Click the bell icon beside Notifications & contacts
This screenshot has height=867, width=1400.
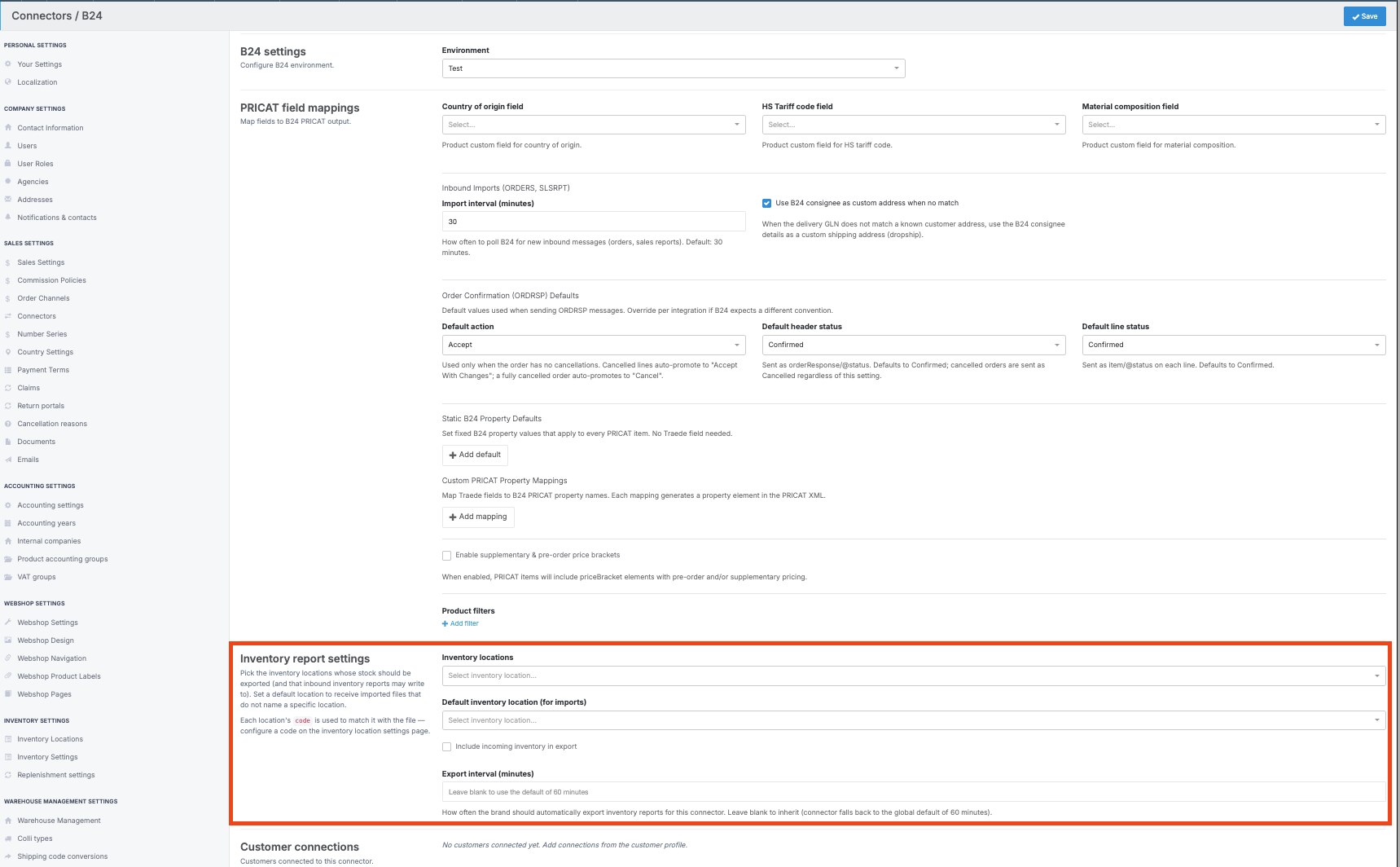tap(8, 218)
